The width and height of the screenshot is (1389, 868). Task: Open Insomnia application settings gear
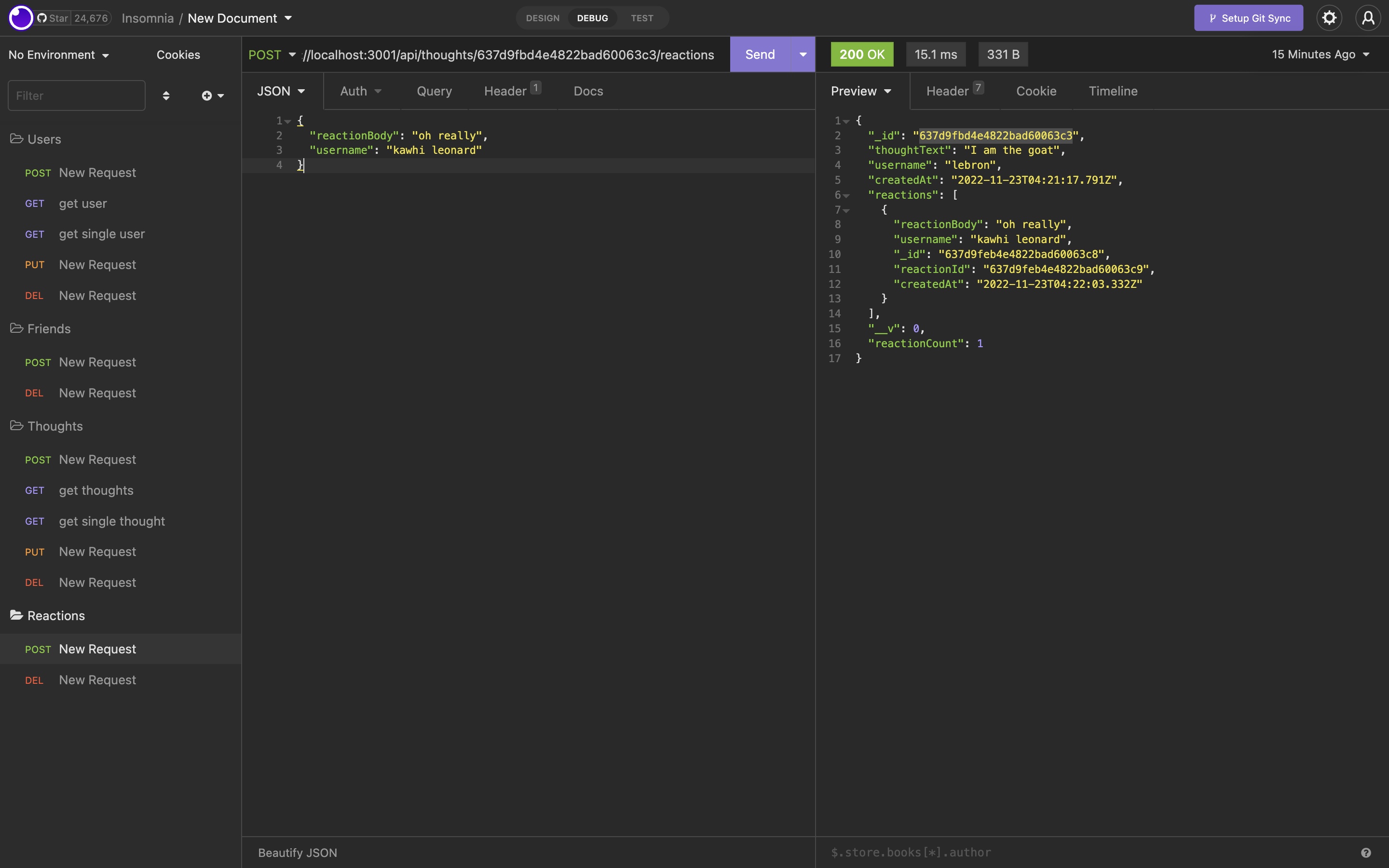coord(1329,18)
